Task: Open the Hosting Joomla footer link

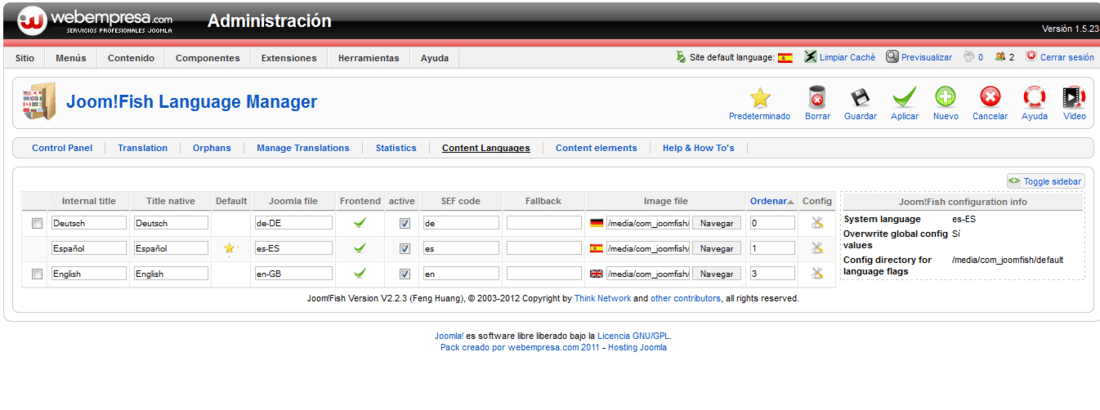Action: (x=638, y=348)
